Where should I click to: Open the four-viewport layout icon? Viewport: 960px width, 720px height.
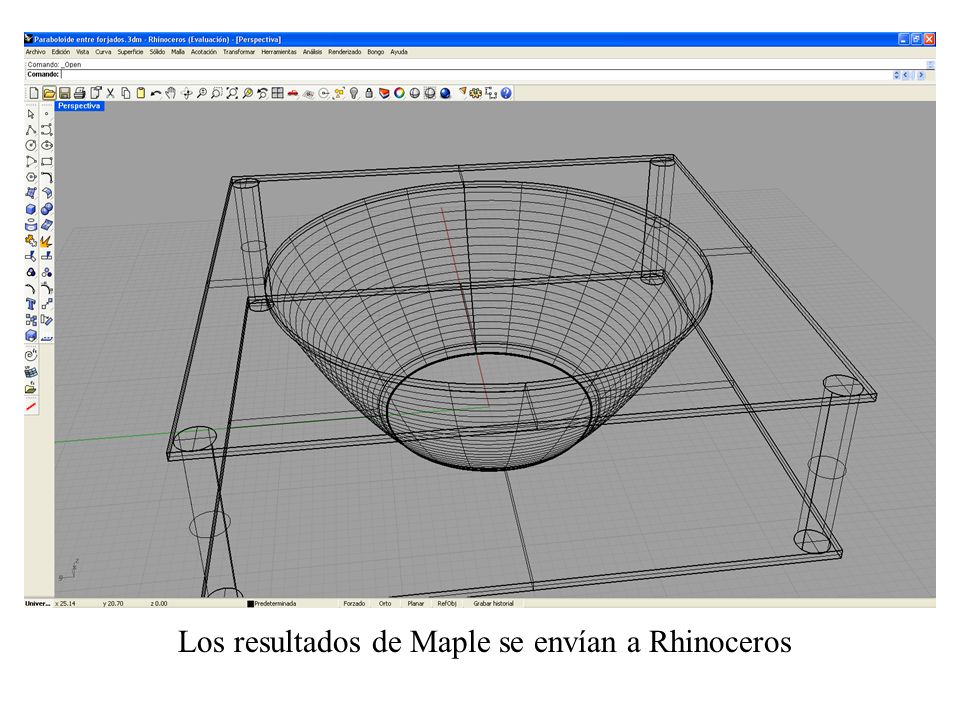coord(277,93)
